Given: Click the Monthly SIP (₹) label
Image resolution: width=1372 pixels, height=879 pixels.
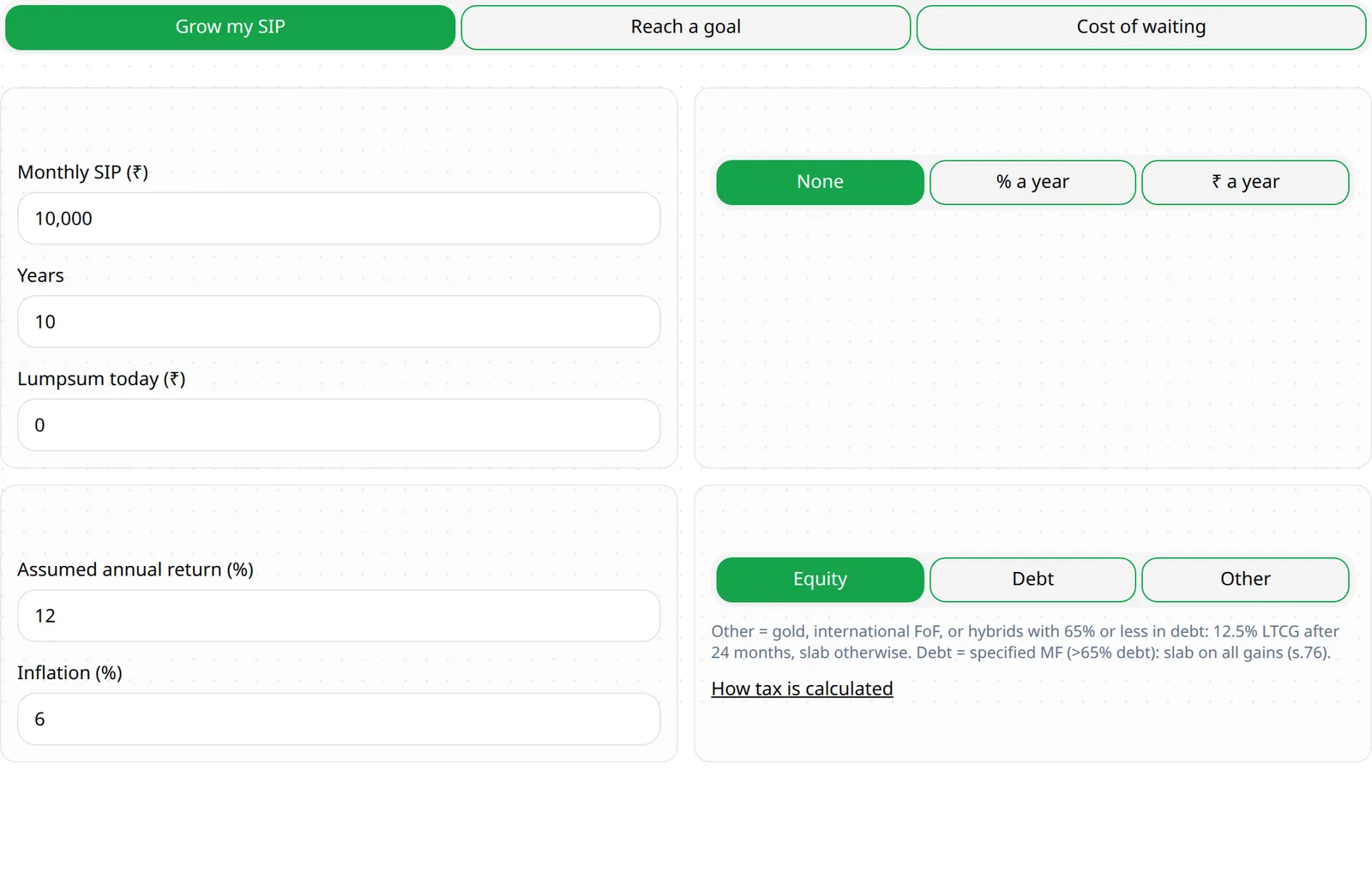Looking at the screenshot, I should [x=83, y=172].
